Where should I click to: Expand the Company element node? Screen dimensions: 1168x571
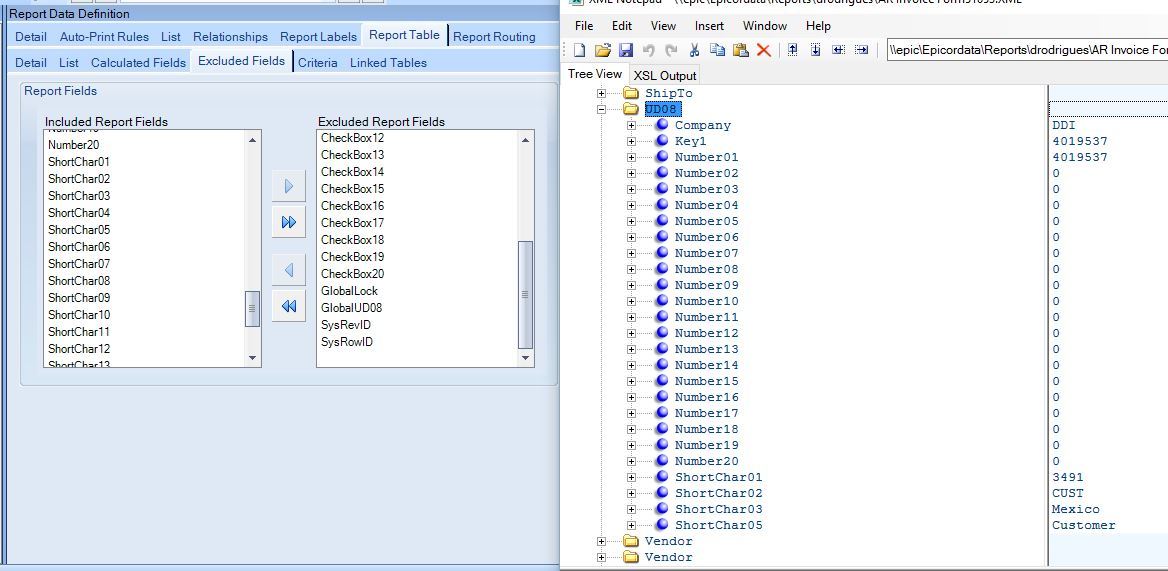click(x=632, y=125)
